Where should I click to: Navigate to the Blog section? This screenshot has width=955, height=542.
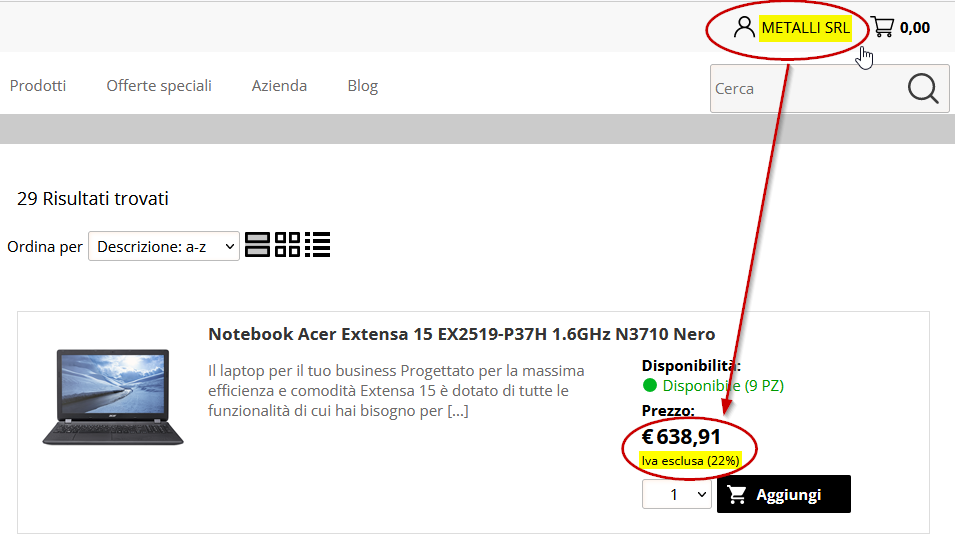[x=362, y=86]
